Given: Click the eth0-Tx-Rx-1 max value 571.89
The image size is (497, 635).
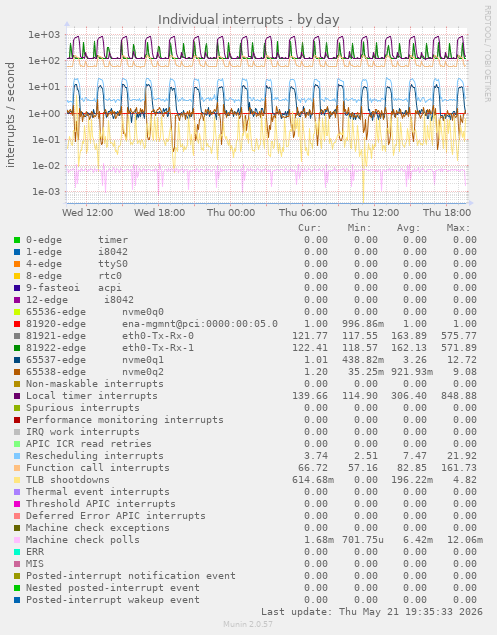Looking at the screenshot, I should click(459, 348).
